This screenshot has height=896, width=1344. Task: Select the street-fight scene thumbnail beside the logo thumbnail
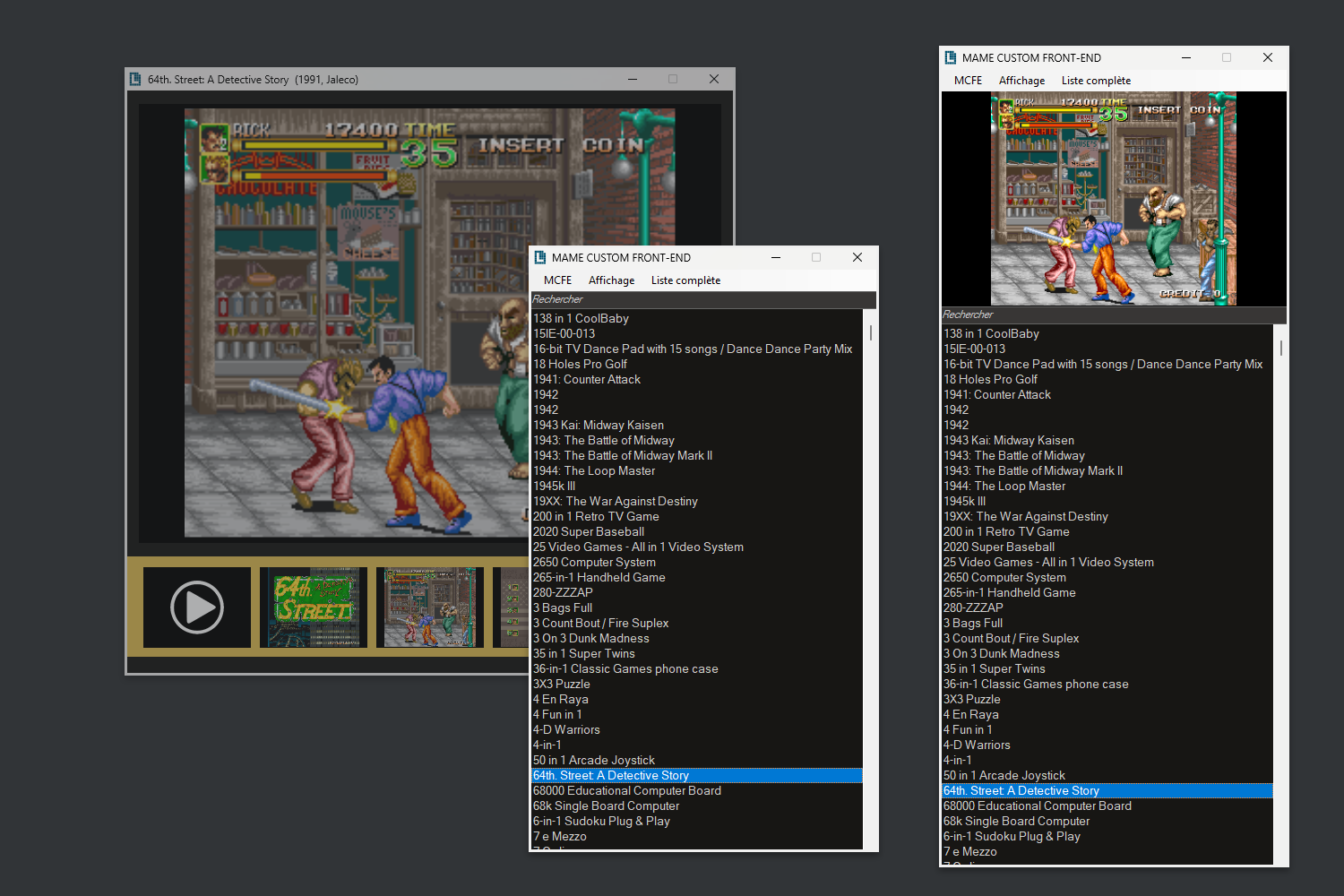[x=430, y=607]
